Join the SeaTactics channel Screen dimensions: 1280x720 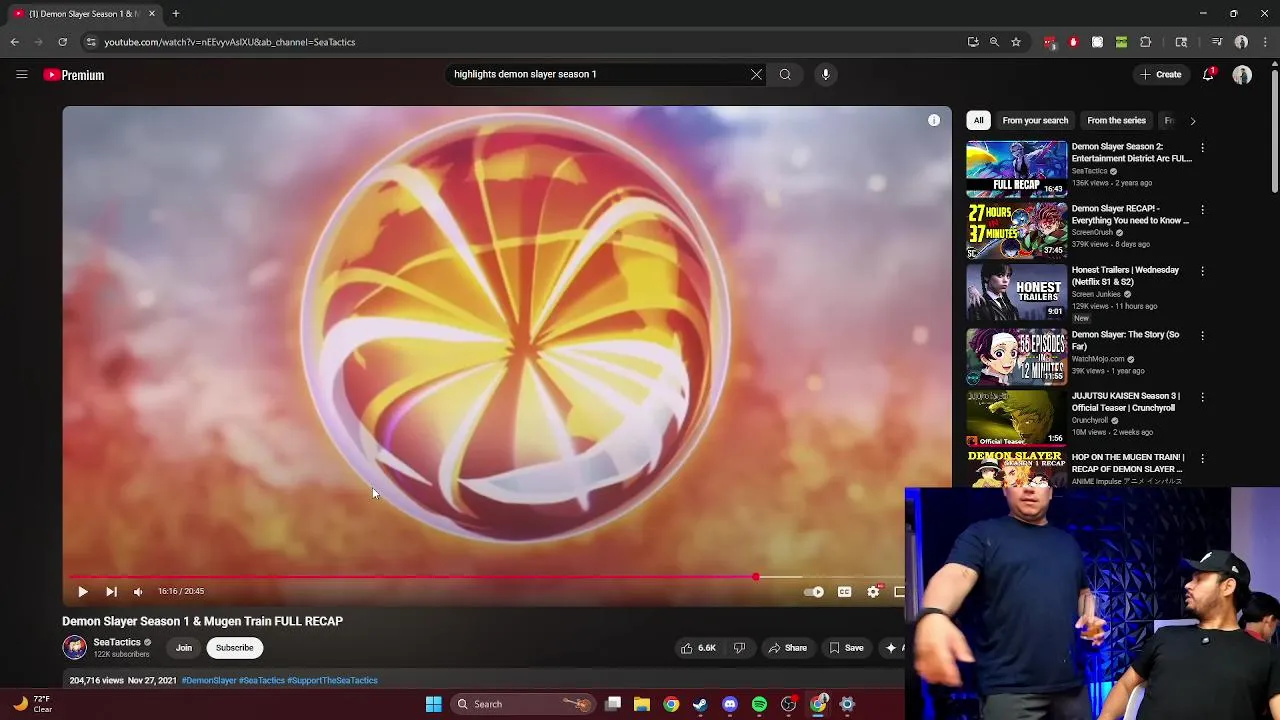pos(184,648)
